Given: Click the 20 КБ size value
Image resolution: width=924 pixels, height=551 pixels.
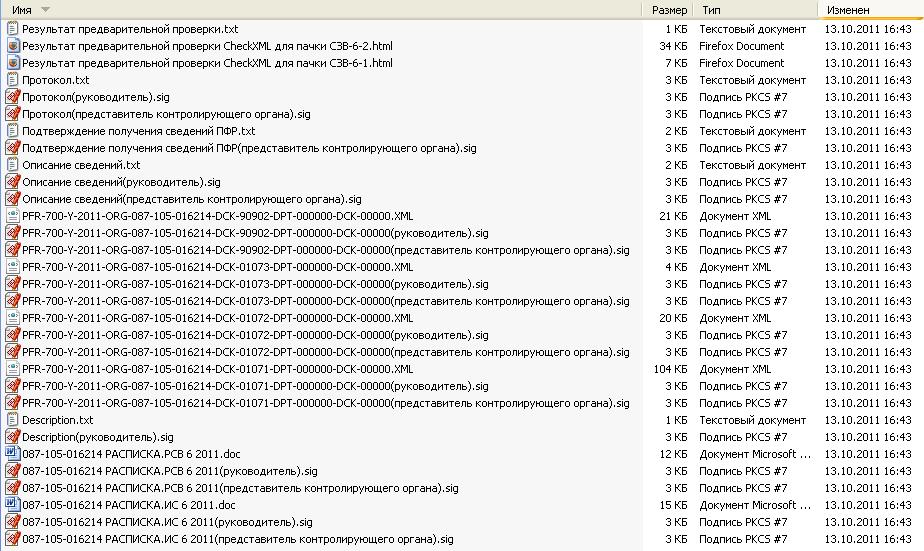Looking at the screenshot, I should [x=673, y=318].
